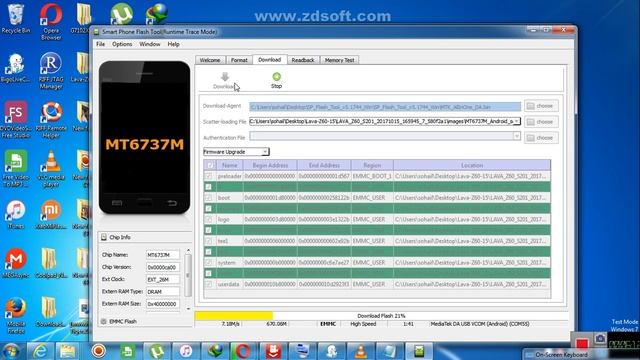Open the uTorrent desktop shortcut
Screen dimensions: 640x360
click(x=121, y=14)
